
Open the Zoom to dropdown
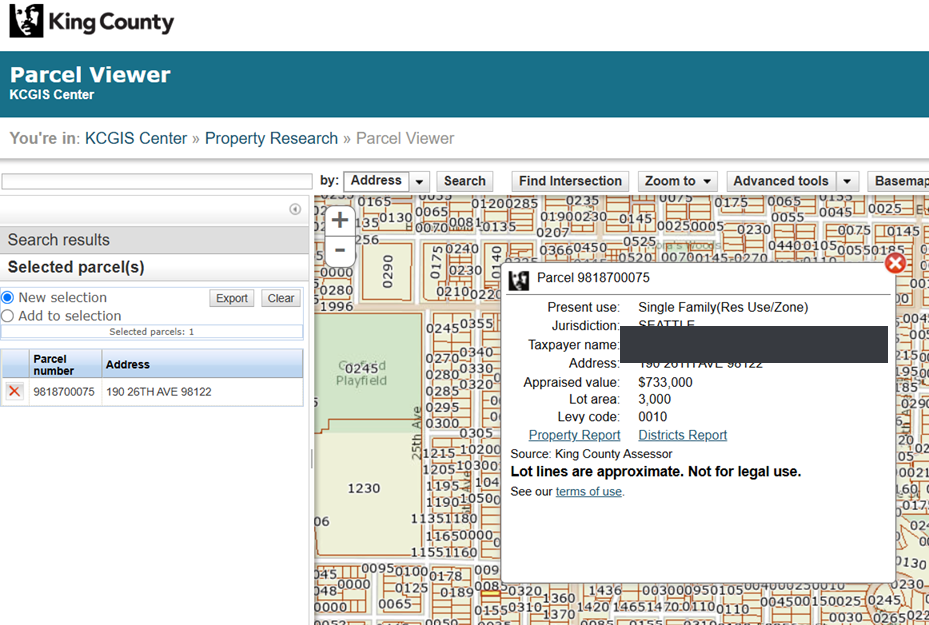pos(678,181)
